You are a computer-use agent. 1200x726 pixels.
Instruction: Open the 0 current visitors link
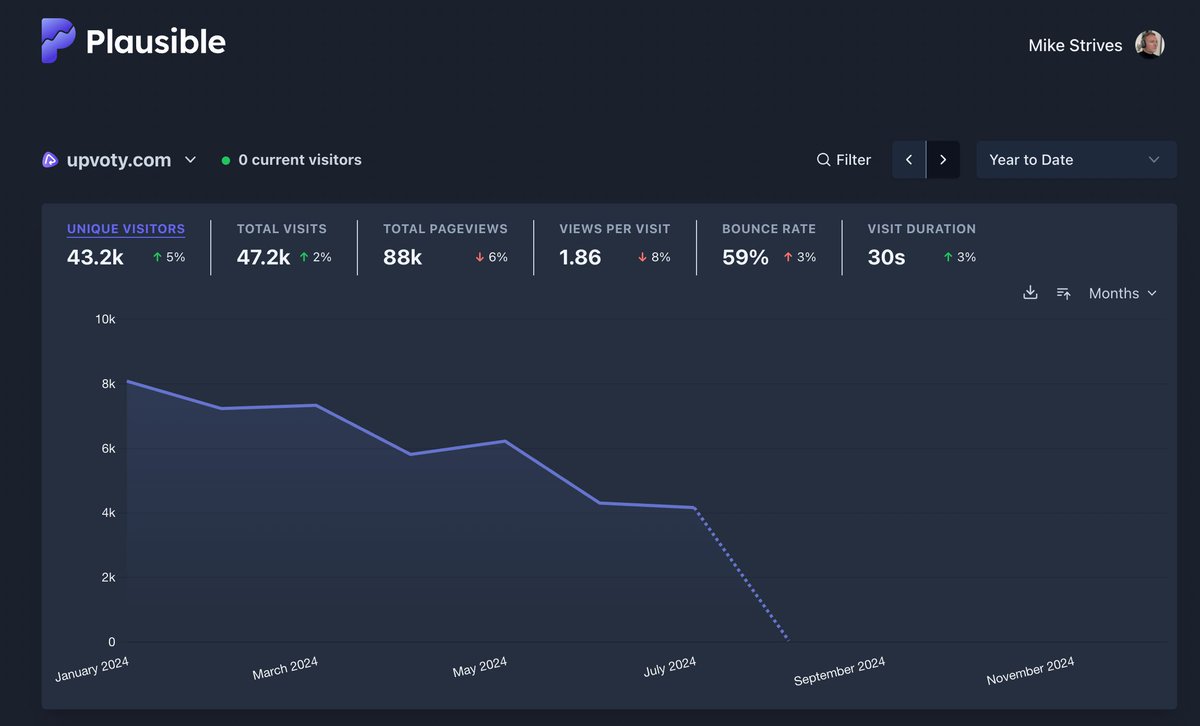(300, 160)
